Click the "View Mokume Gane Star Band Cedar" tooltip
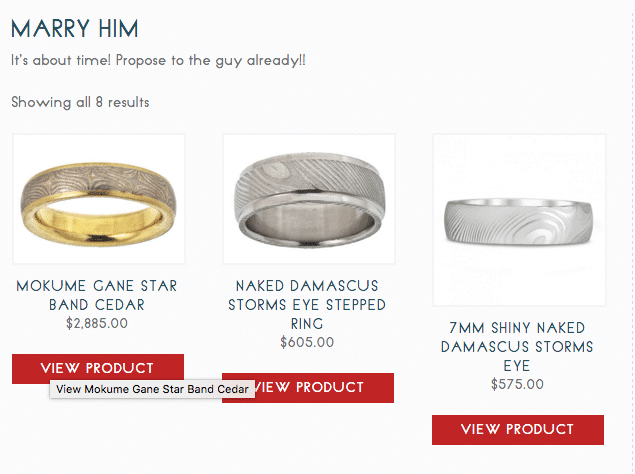 click(x=152, y=389)
